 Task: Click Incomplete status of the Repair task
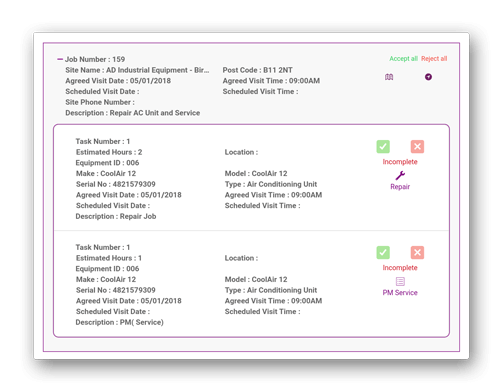click(400, 162)
